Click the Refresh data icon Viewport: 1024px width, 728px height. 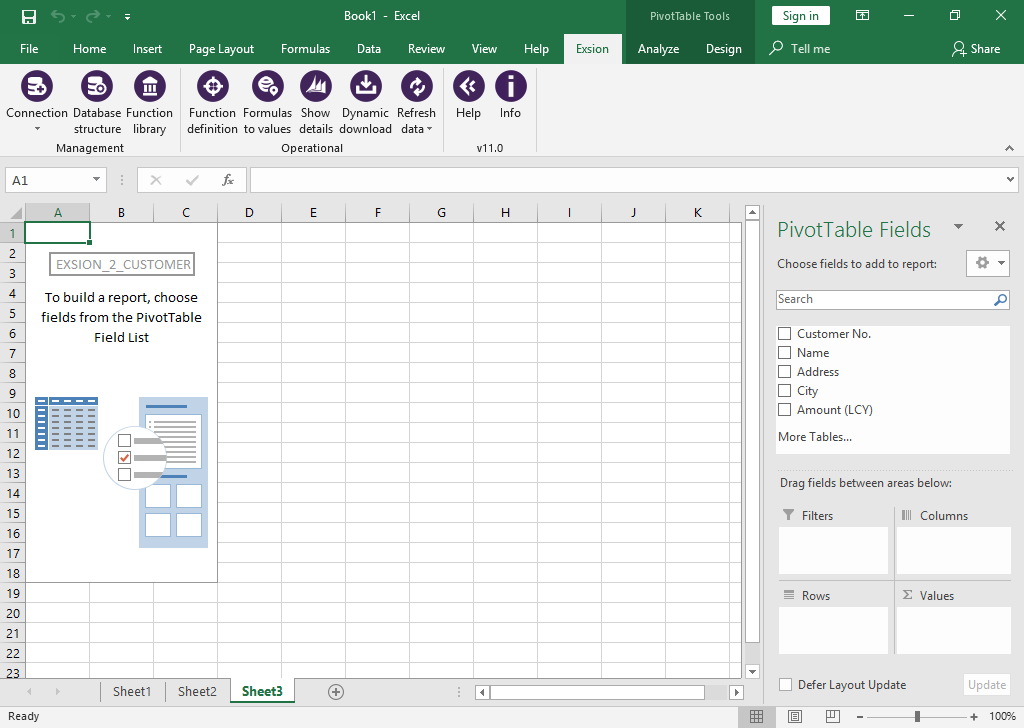coord(417,86)
